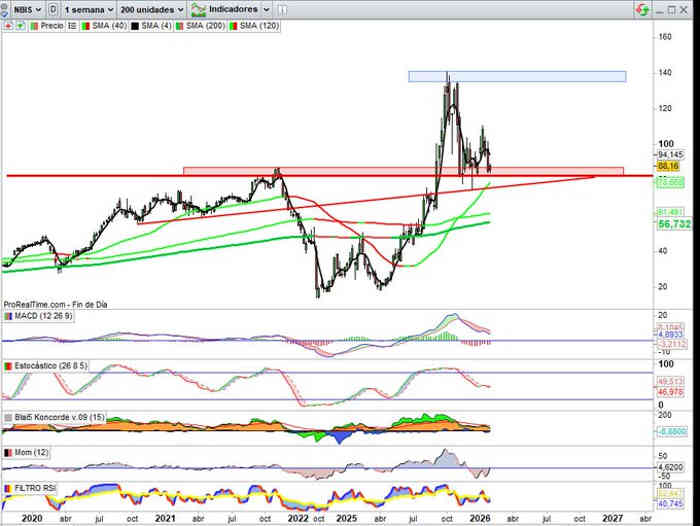This screenshot has height=526, width=700.
Task: Expand the '1 semana' timeframe dropdown
Action: pos(88,9)
